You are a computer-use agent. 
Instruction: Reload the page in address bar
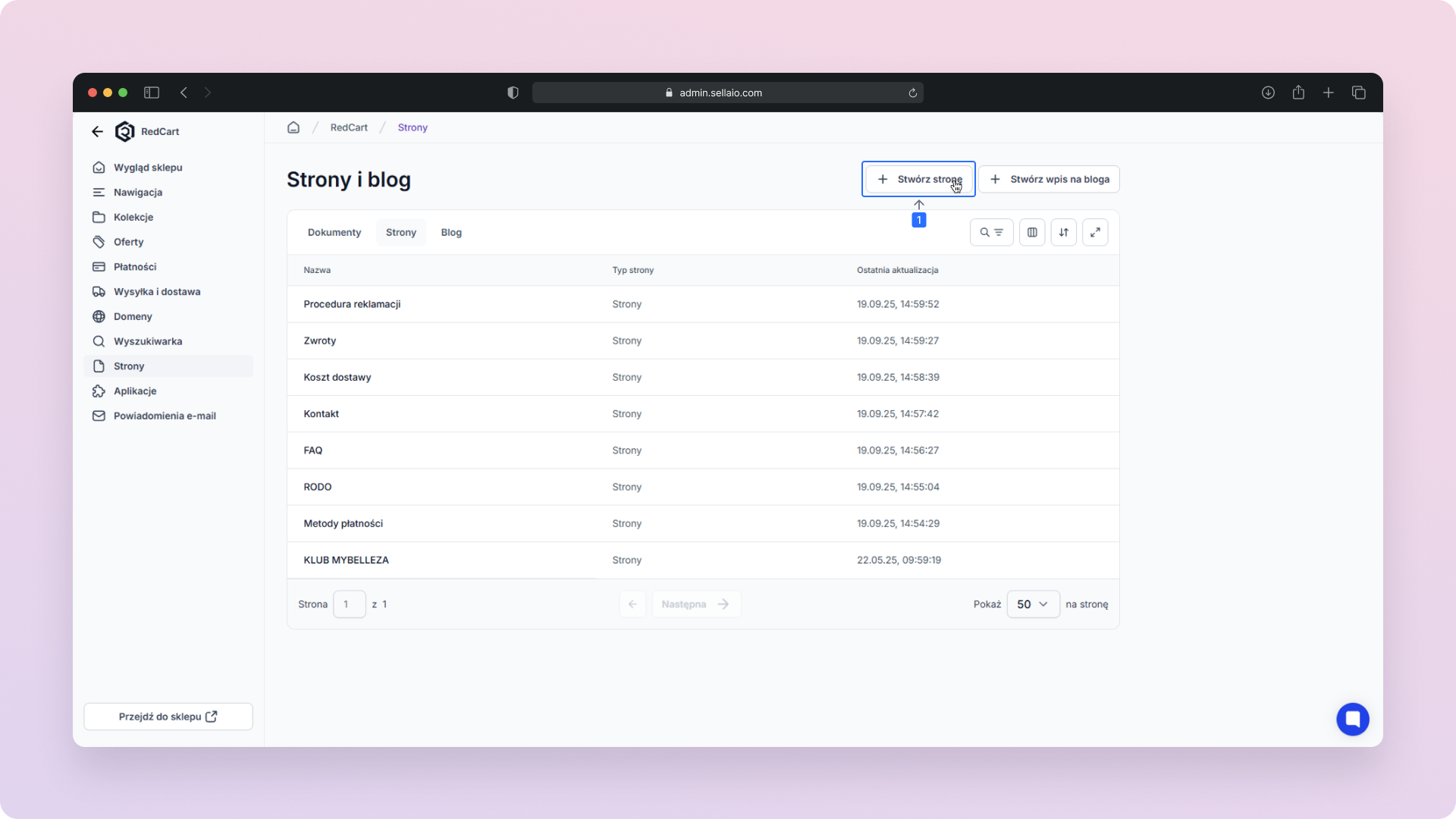913,93
